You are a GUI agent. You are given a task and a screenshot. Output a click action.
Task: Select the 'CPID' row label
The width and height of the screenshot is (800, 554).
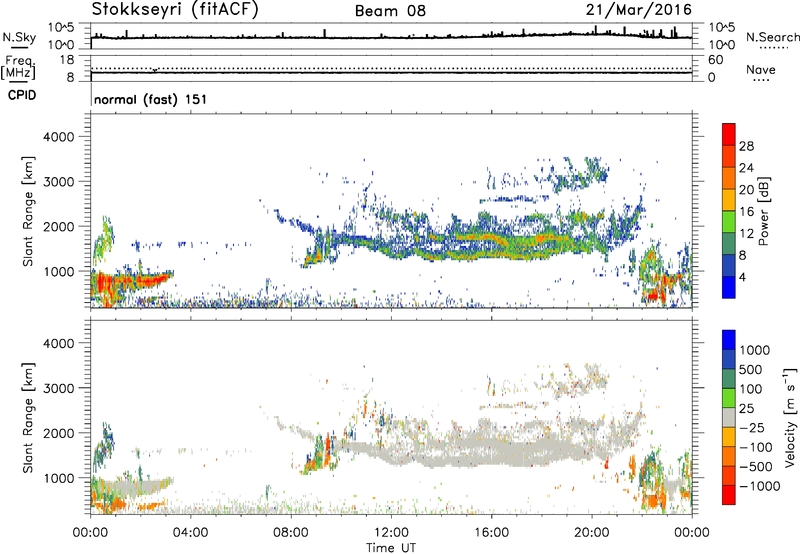tap(22, 95)
